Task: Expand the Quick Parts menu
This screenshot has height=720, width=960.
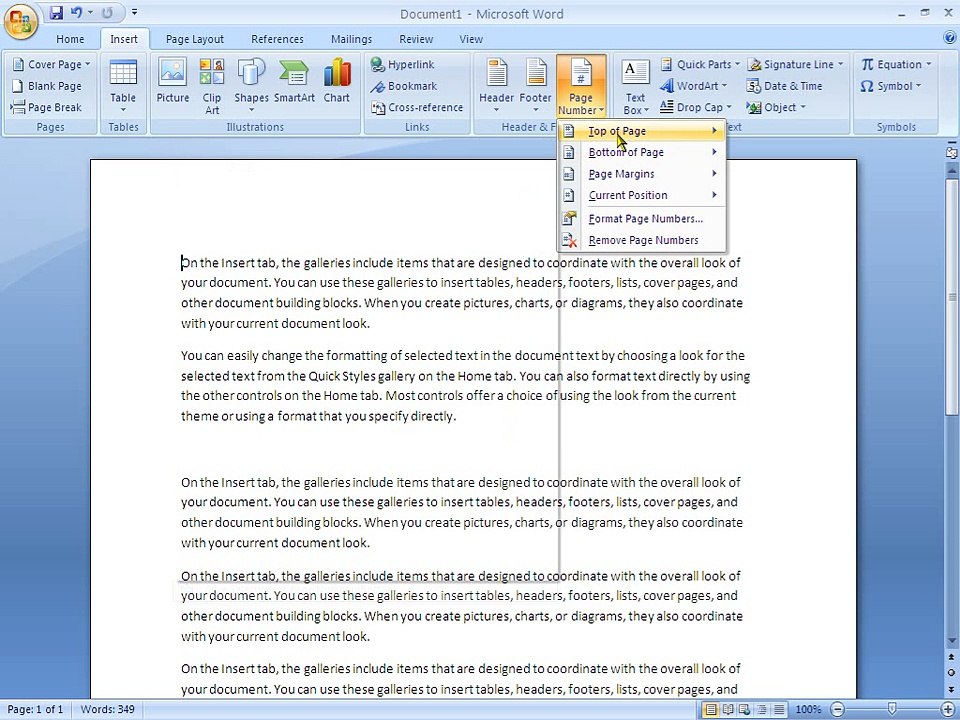Action: [x=700, y=64]
